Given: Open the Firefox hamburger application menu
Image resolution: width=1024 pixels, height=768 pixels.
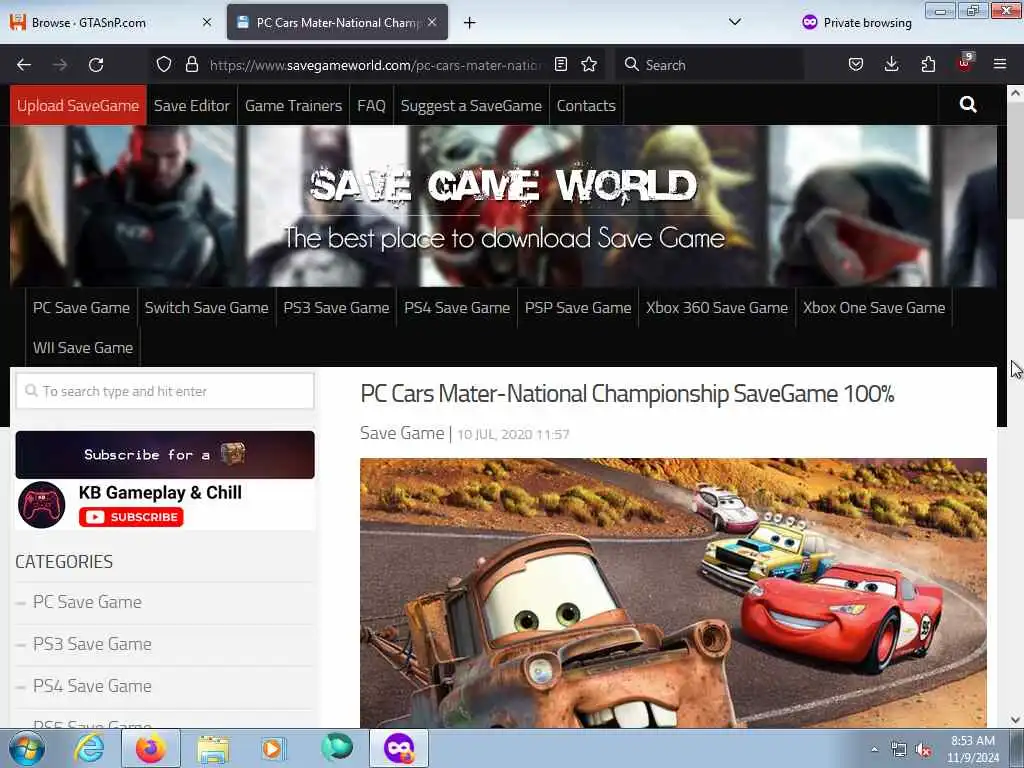Looking at the screenshot, I should coord(1000,65).
